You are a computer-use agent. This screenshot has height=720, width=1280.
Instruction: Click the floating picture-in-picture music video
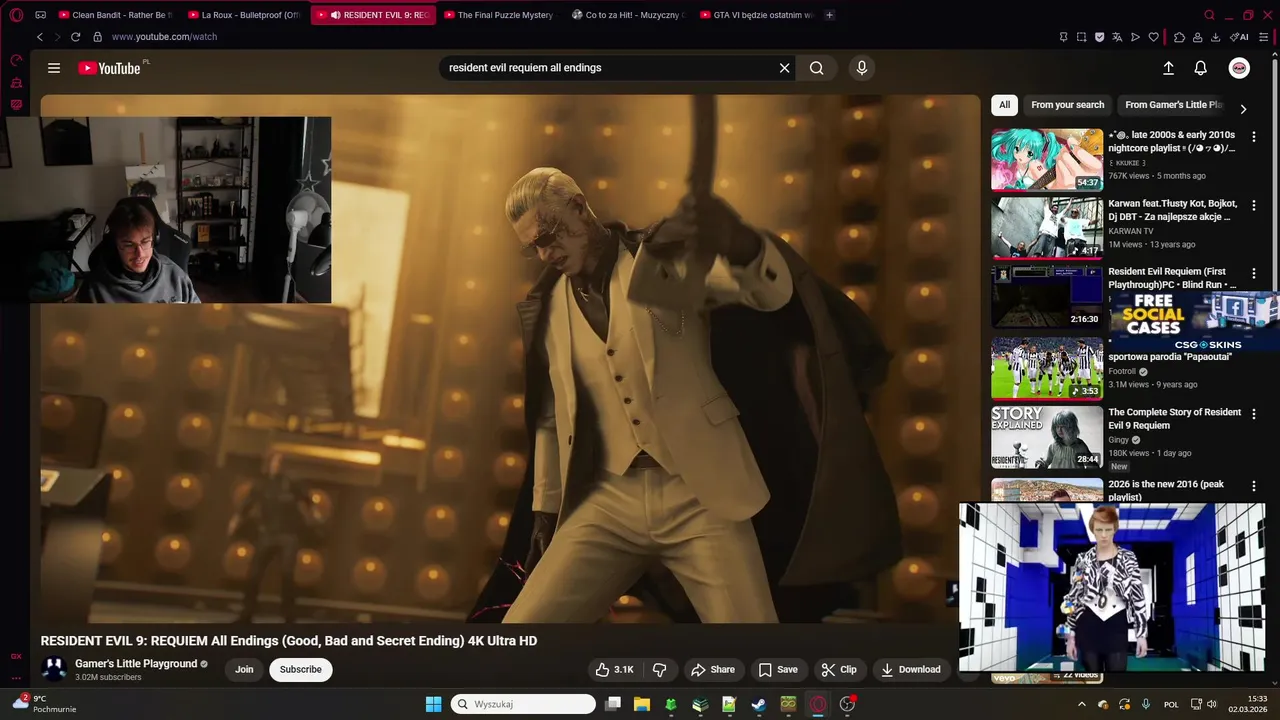point(1112,587)
